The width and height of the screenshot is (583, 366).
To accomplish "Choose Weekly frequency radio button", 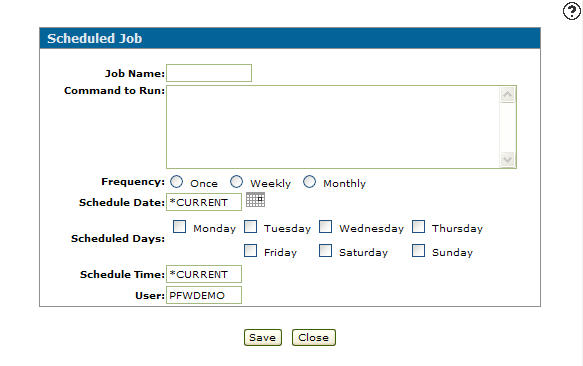I will click(236, 182).
